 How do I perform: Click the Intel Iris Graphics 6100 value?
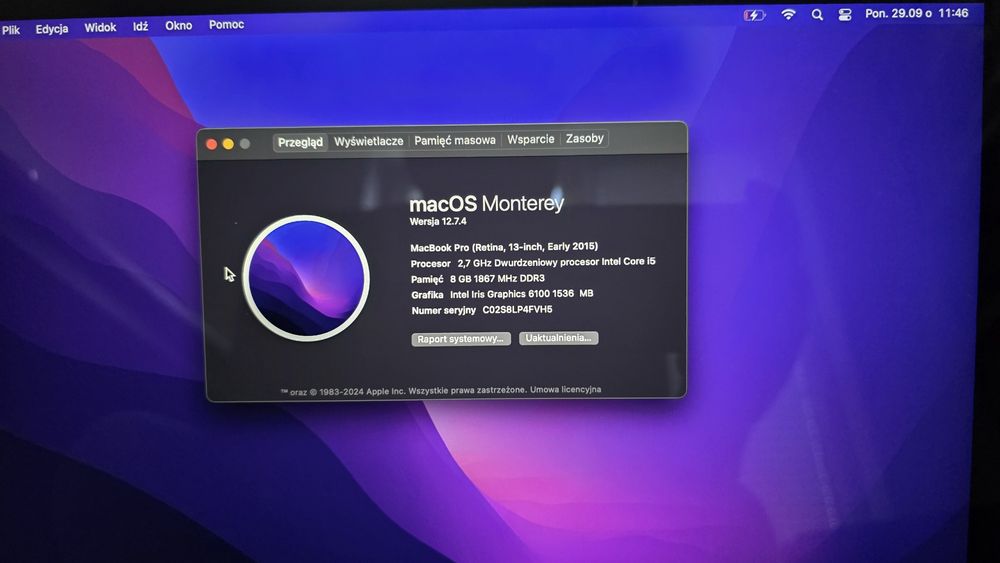(x=522, y=294)
